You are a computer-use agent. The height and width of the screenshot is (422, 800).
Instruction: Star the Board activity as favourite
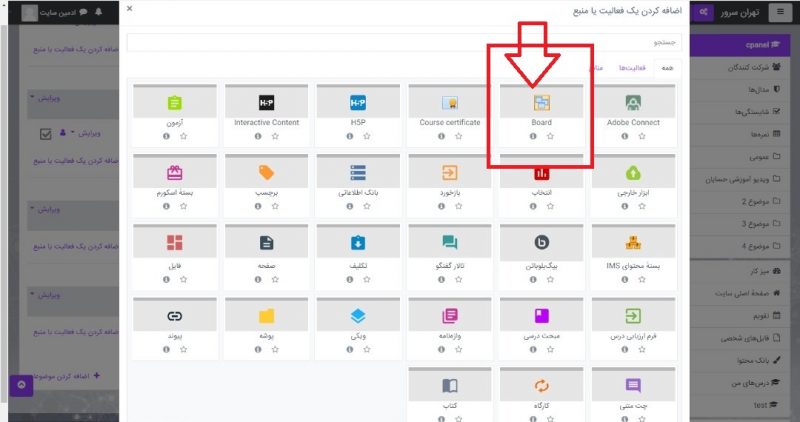click(550, 136)
